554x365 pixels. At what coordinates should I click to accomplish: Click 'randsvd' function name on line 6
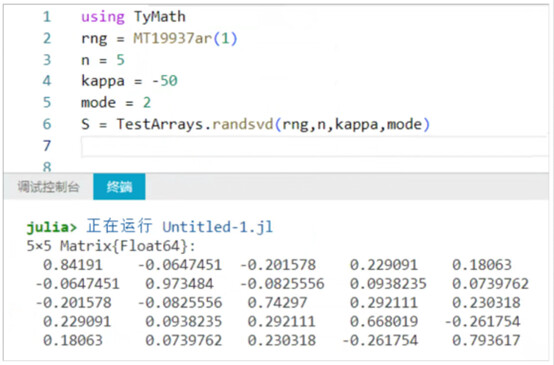click(243, 124)
